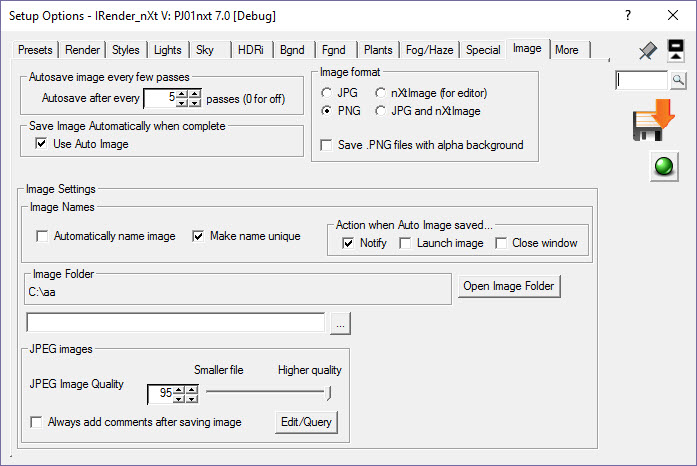Image resolution: width=697 pixels, height=466 pixels.
Task: Click the question mark help button
Action: click(x=627, y=16)
